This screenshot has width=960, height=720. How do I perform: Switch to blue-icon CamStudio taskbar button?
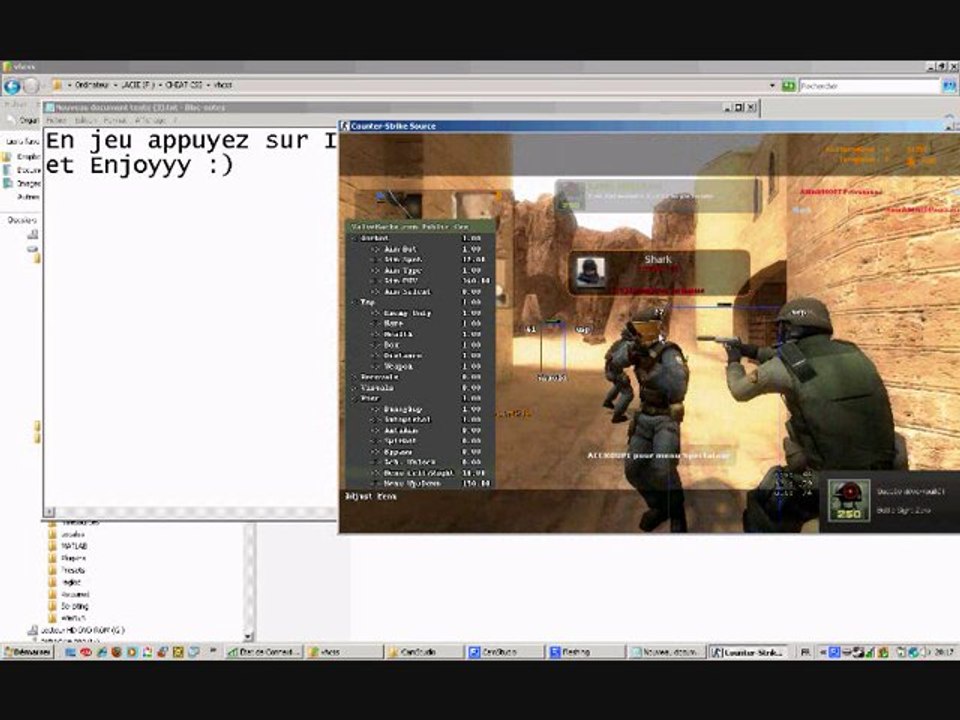pos(504,652)
